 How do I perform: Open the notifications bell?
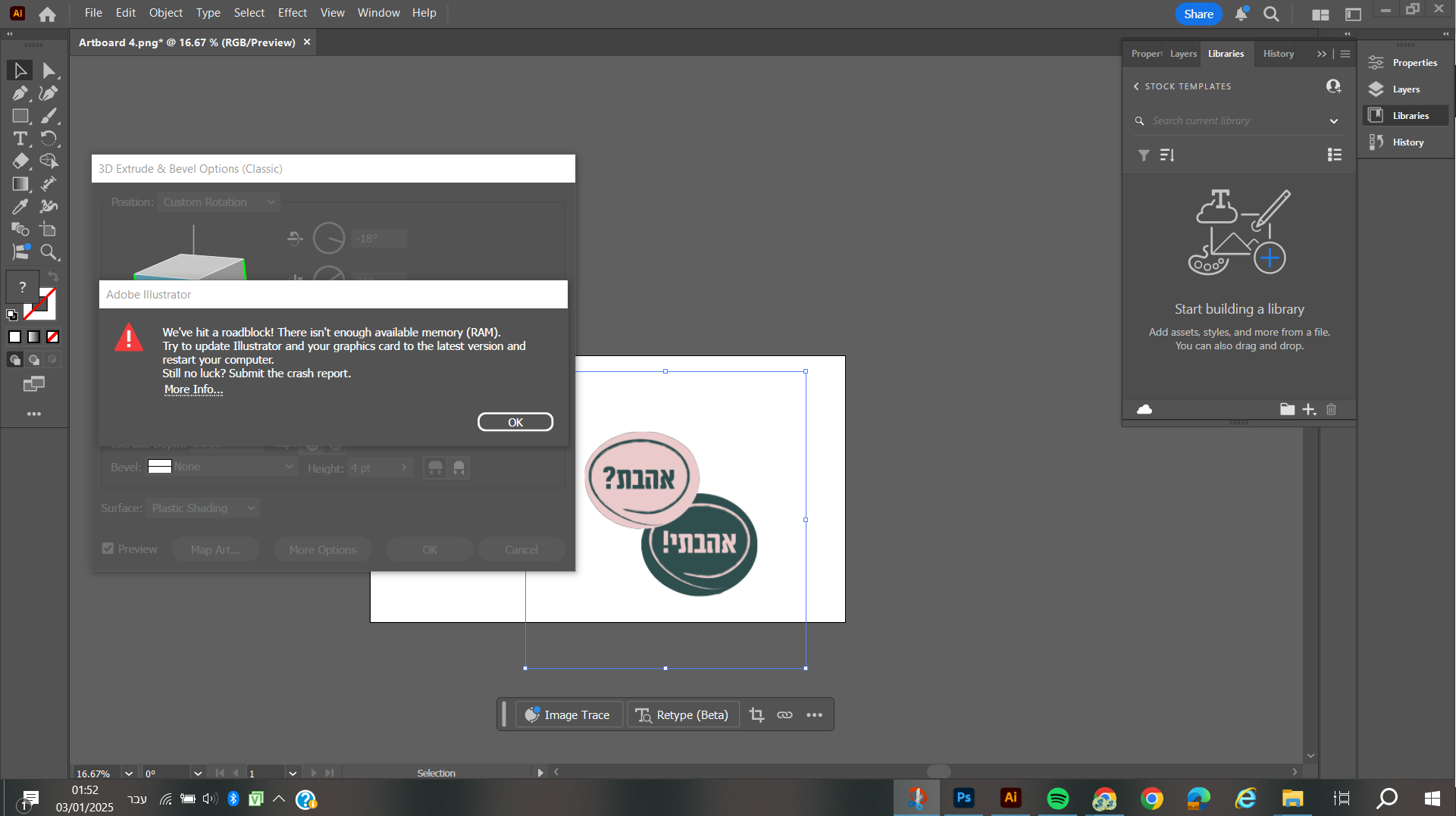click(x=1241, y=14)
